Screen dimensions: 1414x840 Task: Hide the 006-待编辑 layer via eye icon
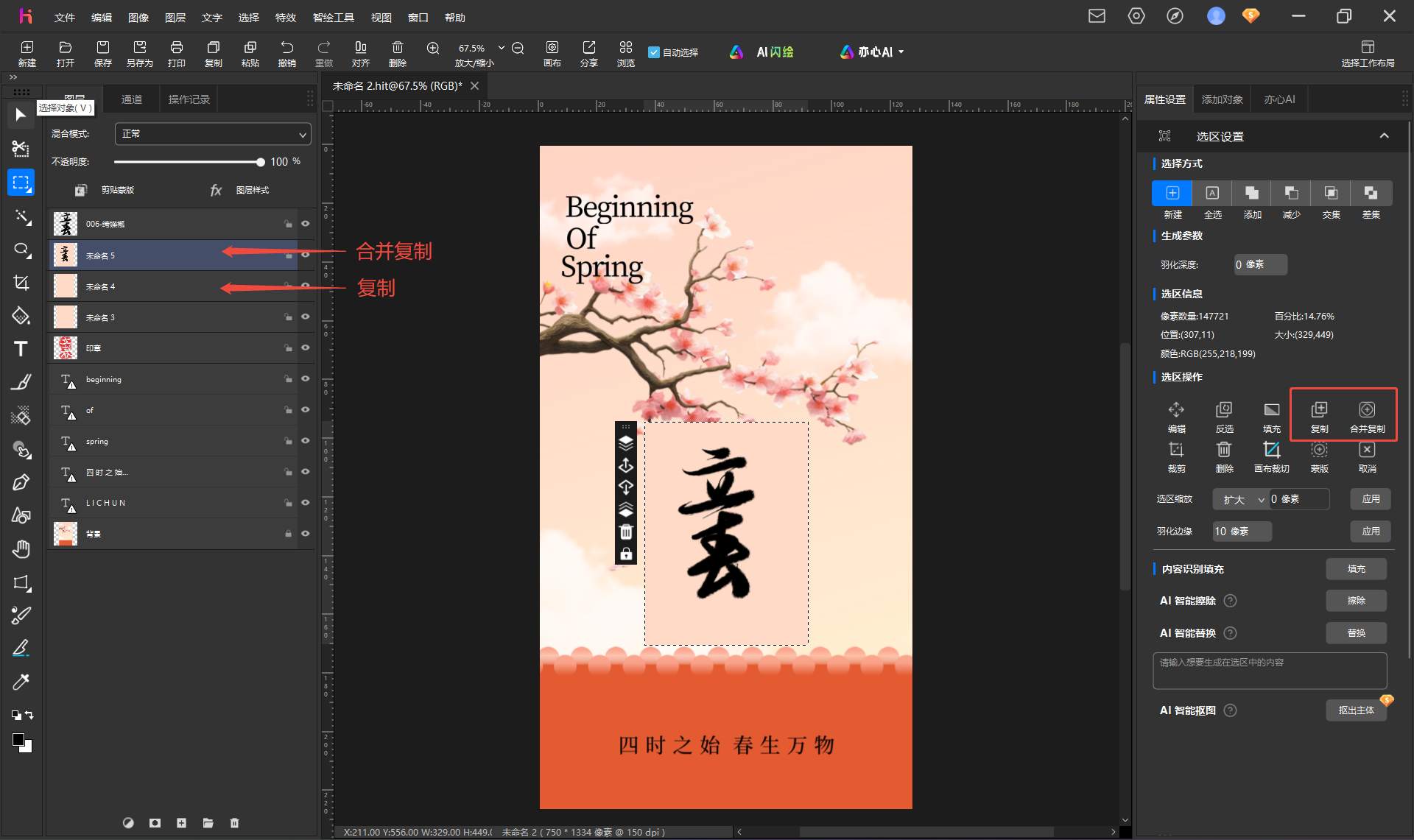coord(305,224)
